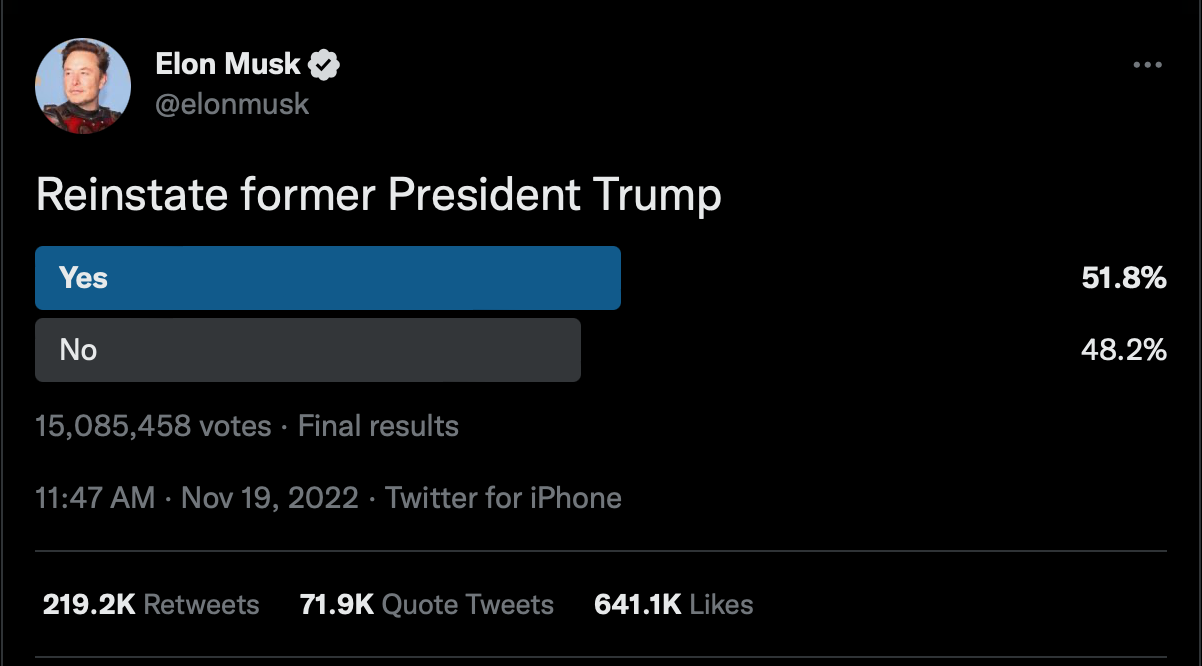Select the 51.8% result value
The width and height of the screenshot is (1202, 666).
click(1124, 278)
